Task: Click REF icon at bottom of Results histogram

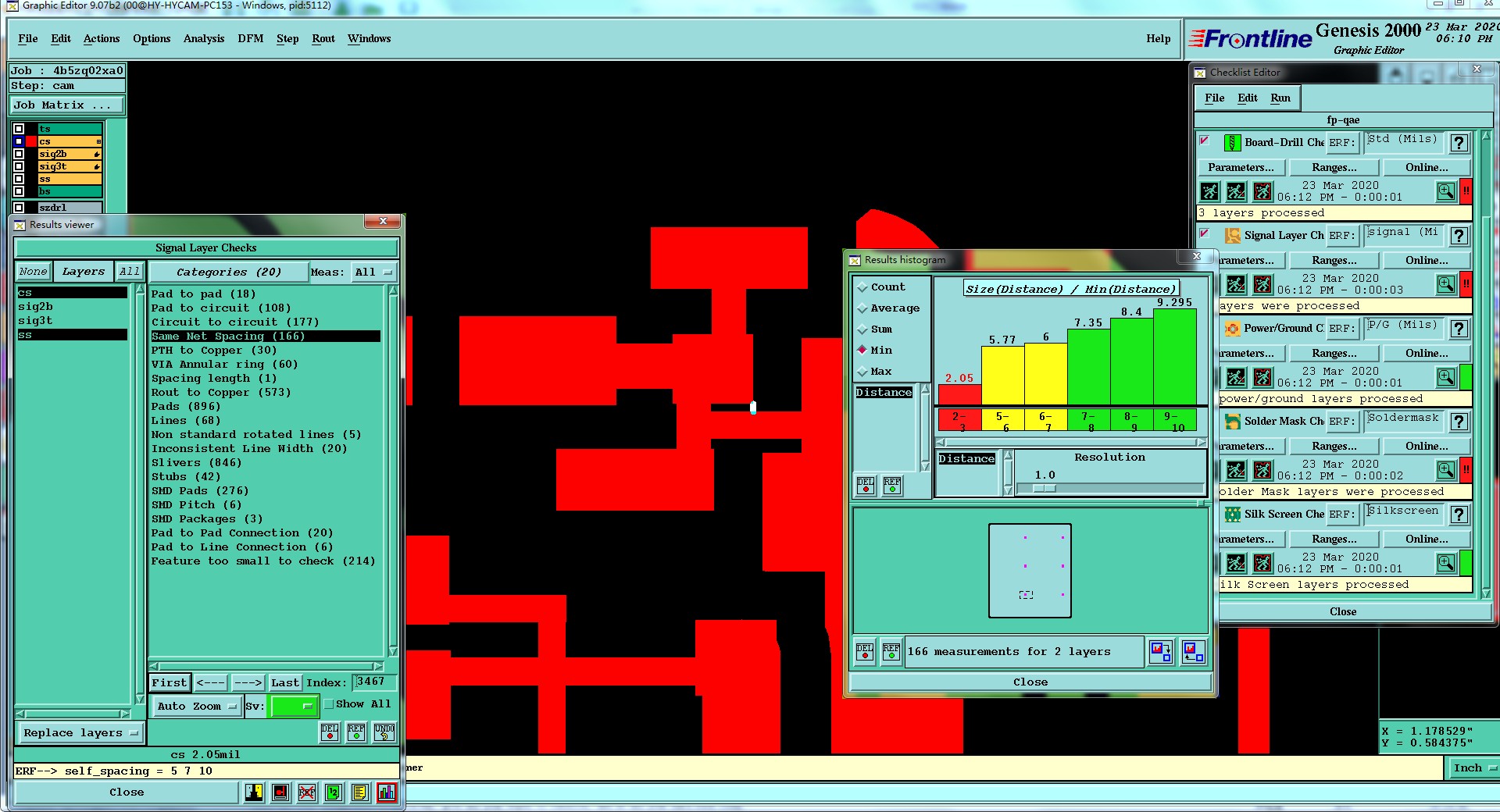Action: [891, 652]
